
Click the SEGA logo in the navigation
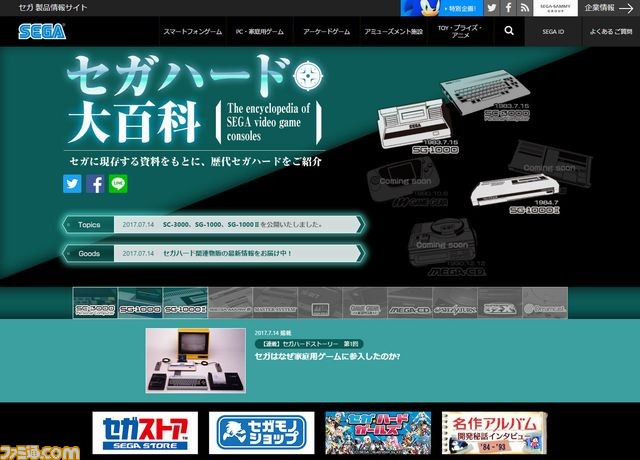pos(42,31)
